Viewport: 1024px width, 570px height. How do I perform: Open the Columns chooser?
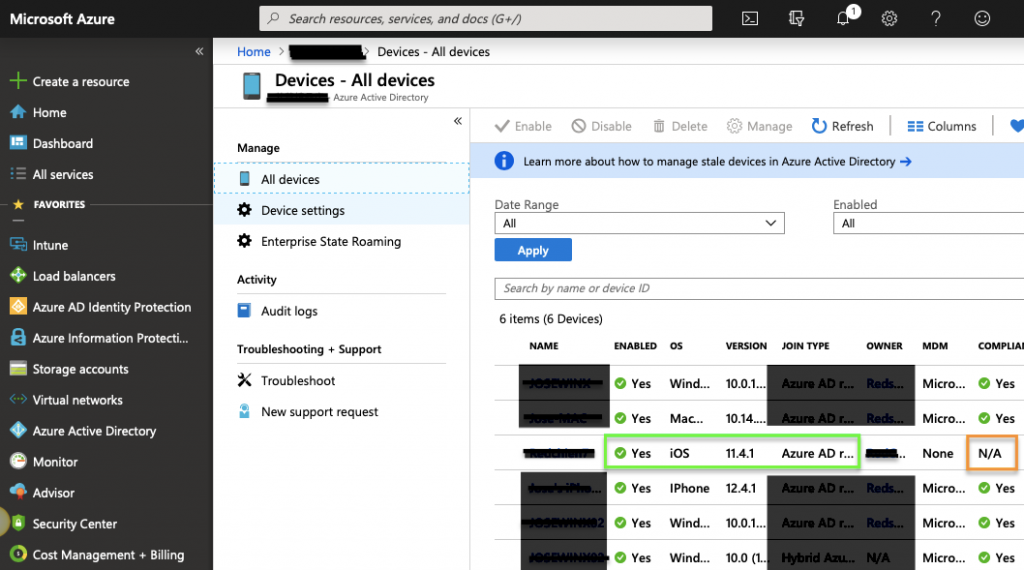pos(942,126)
